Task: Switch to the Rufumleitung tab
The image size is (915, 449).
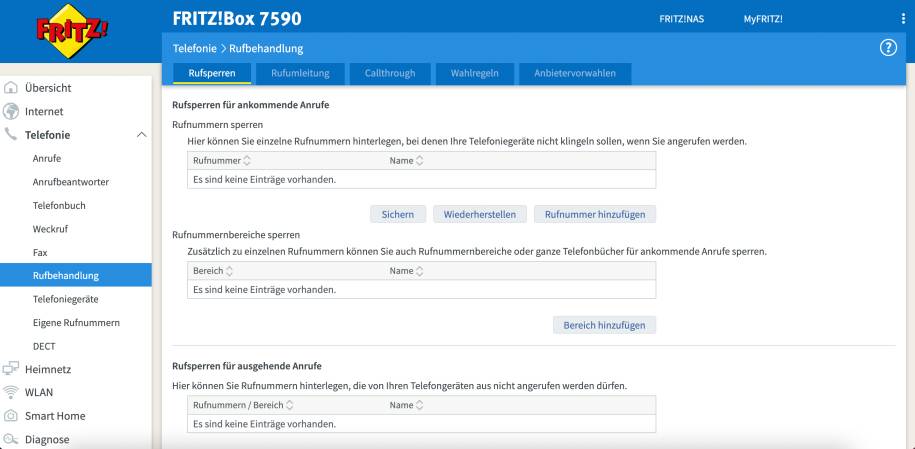Action: tap(300, 74)
